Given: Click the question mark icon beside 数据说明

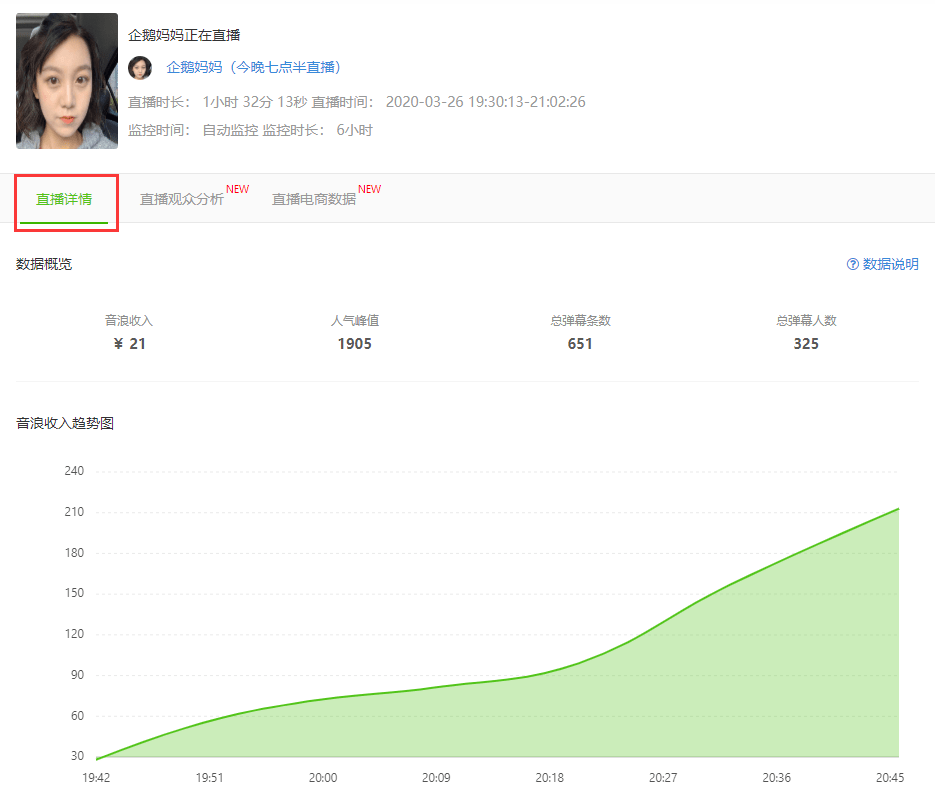Looking at the screenshot, I should 853,264.
